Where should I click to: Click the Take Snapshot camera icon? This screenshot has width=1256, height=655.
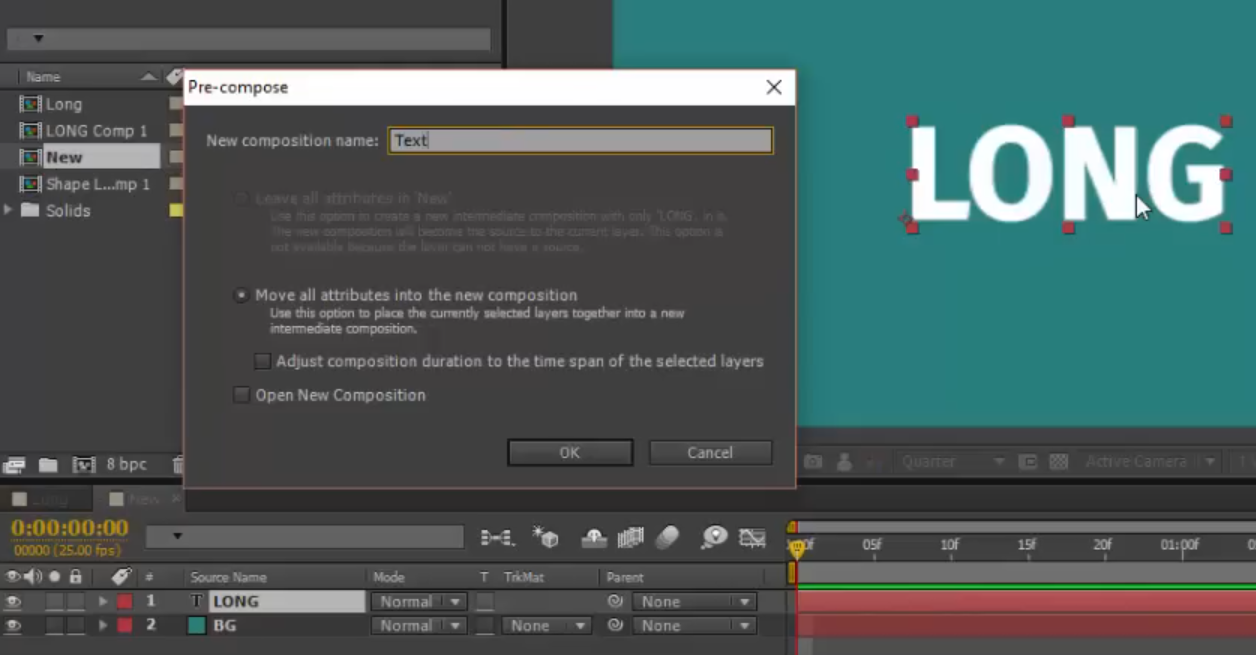click(x=814, y=462)
